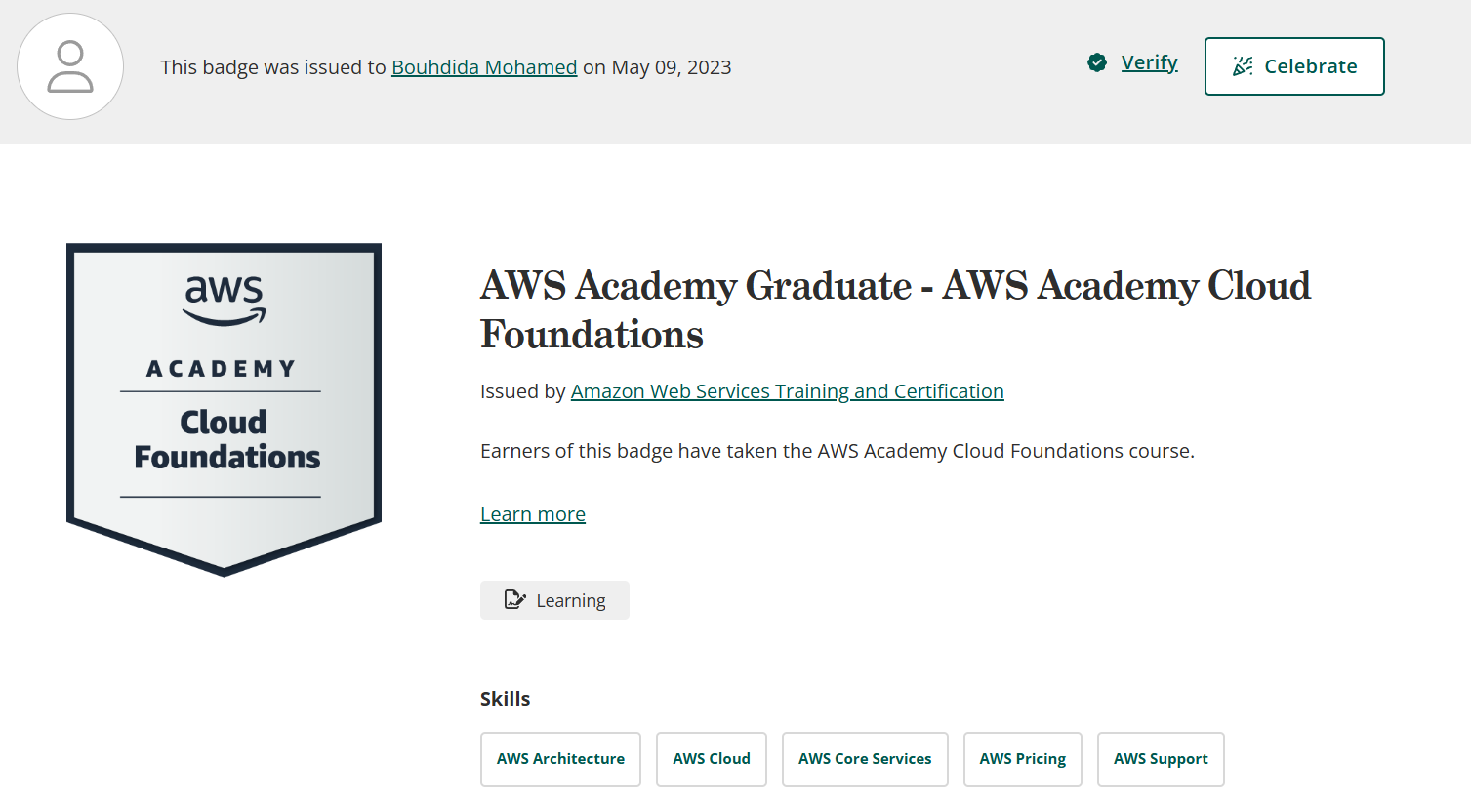The image size is (1471, 812).
Task: Click the Skills section heading
Action: tap(505, 699)
